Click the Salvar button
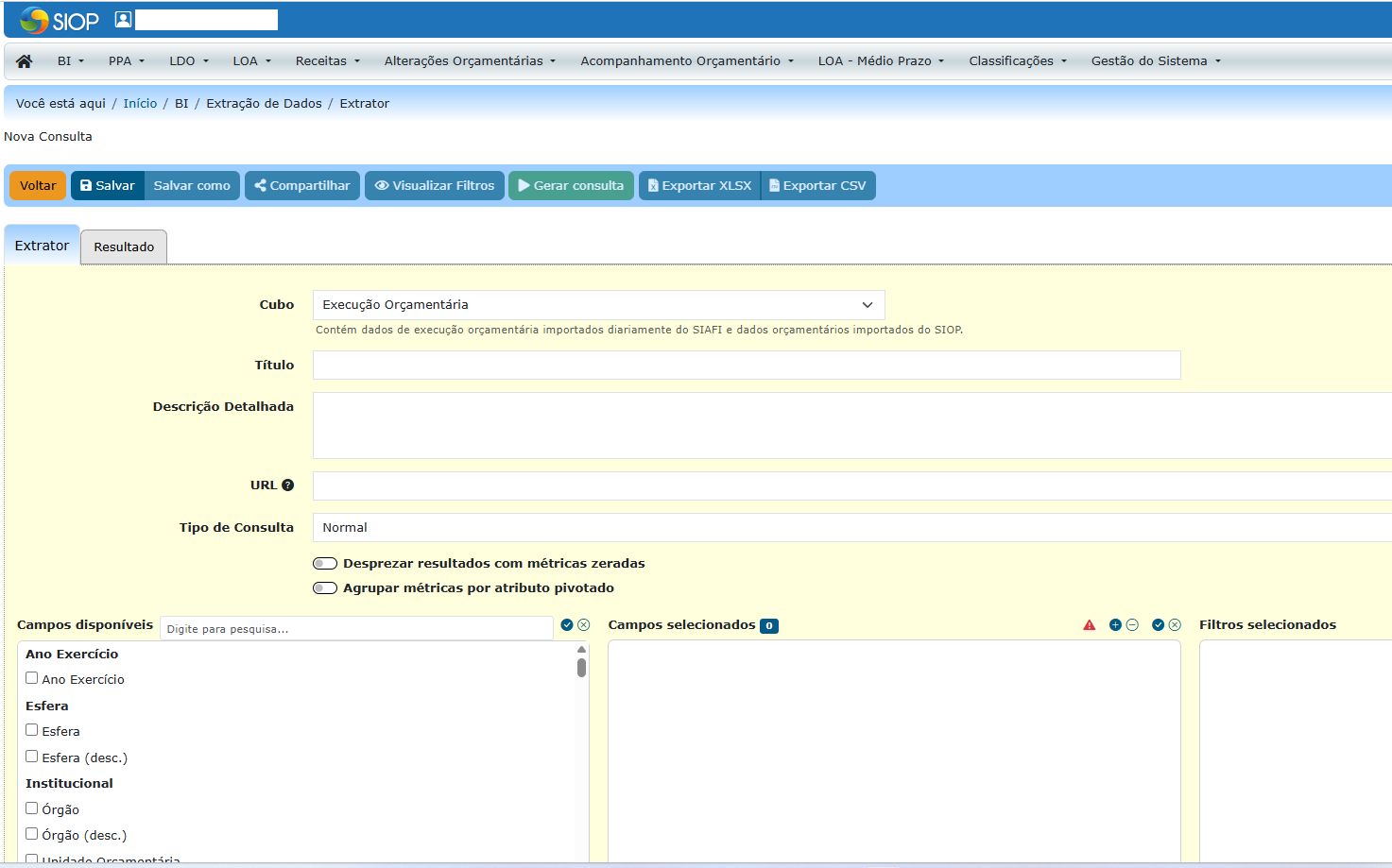 (x=107, y=185)
